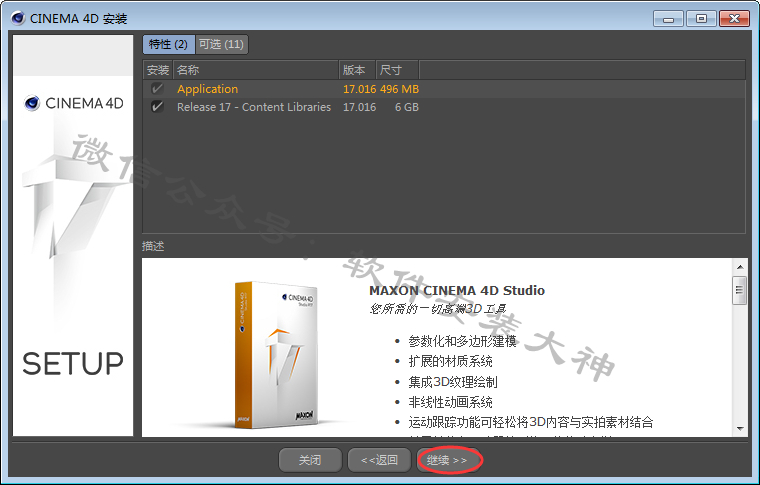Click Application's 17.016 version value
The height and width of the screenshot is (485, 760).
pos(360,89)
